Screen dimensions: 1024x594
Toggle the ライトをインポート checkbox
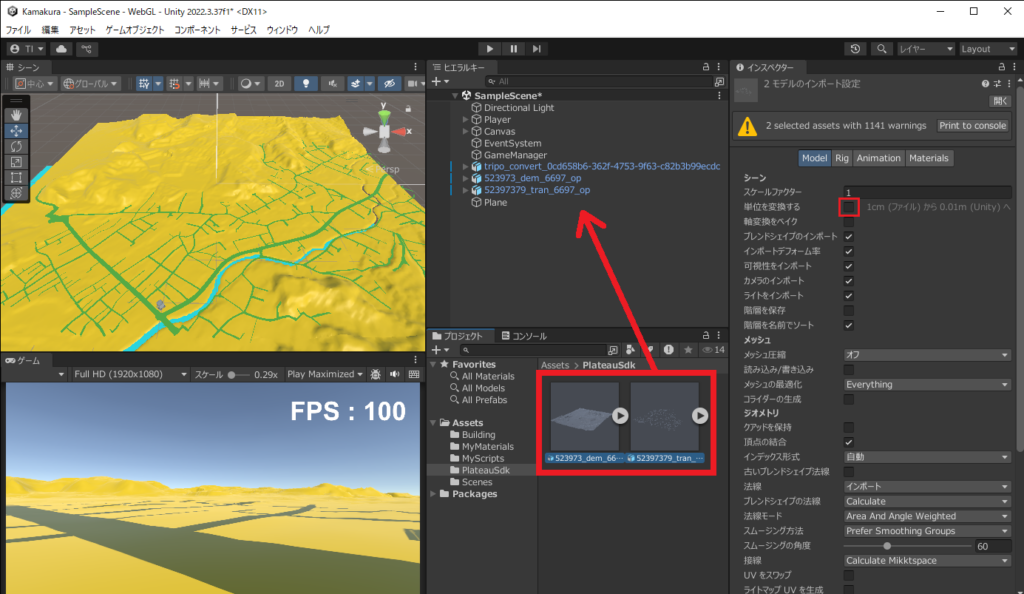pos(849,296)
